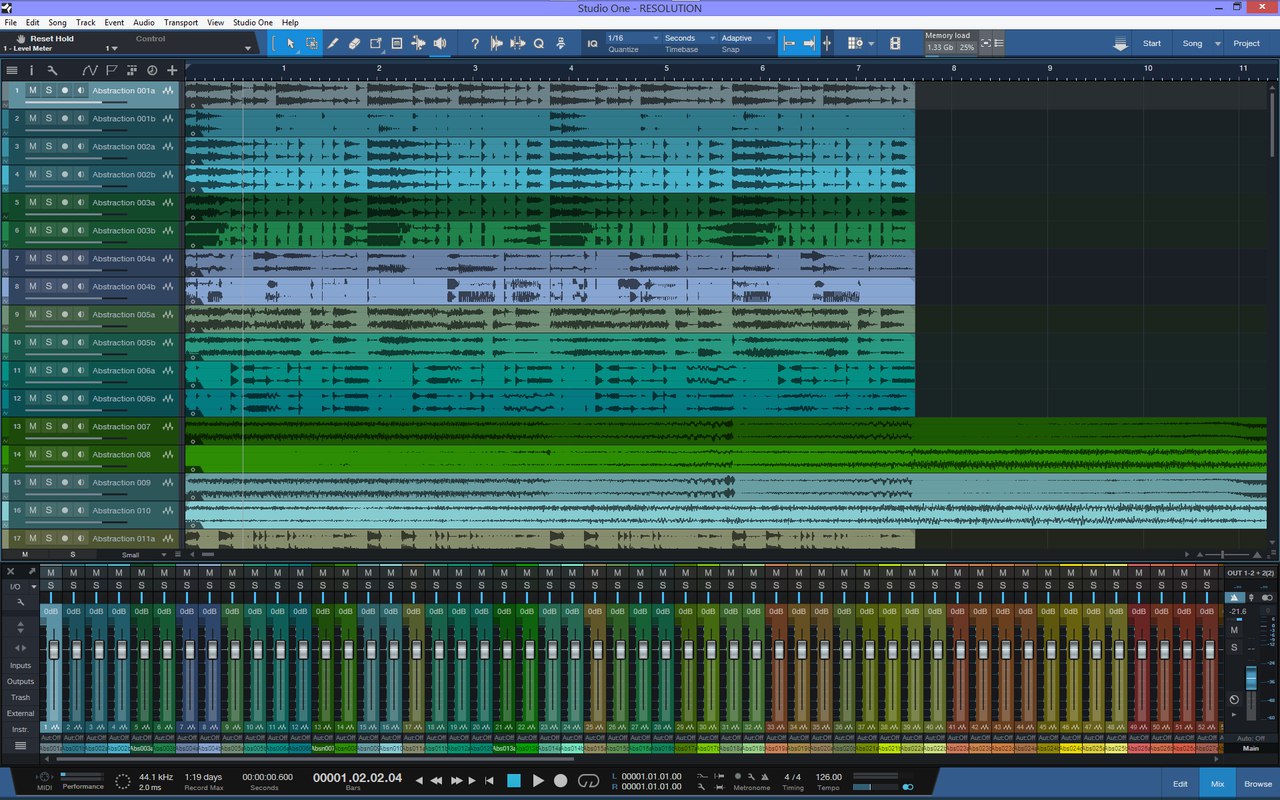
Task: Switch to the Project page
Action: [1247, 43]
